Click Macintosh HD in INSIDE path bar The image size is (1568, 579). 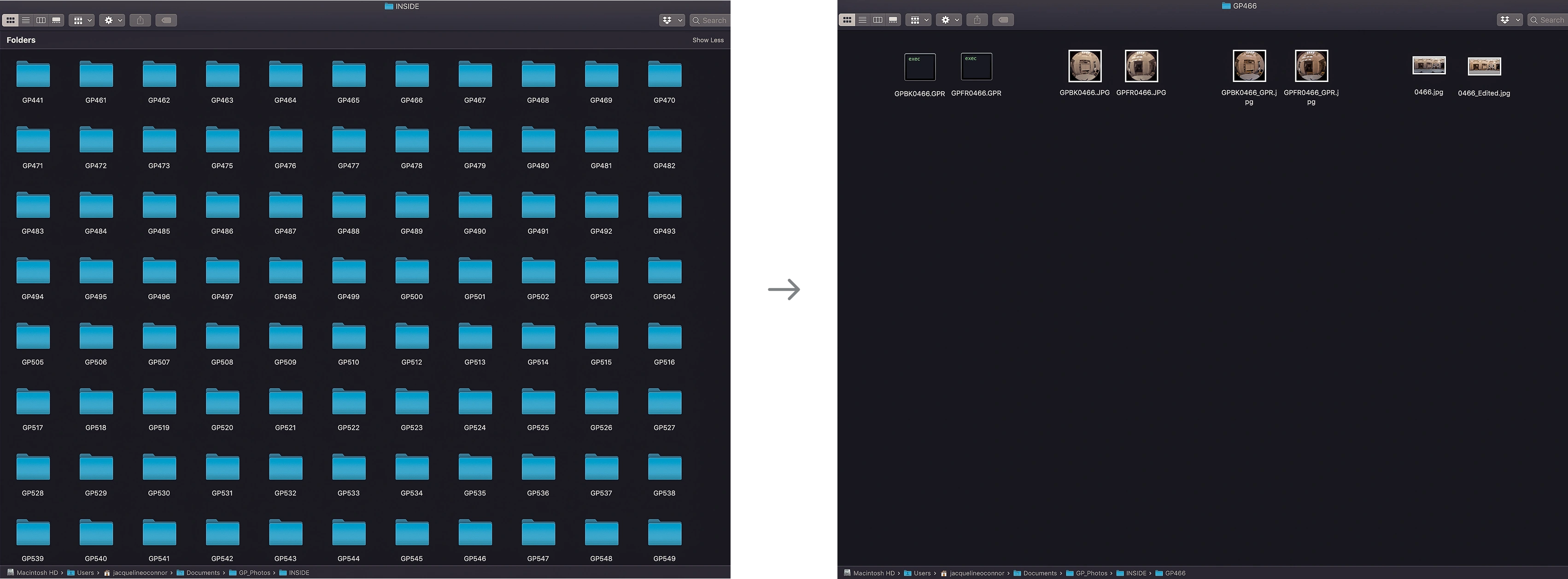pos(32,573)
